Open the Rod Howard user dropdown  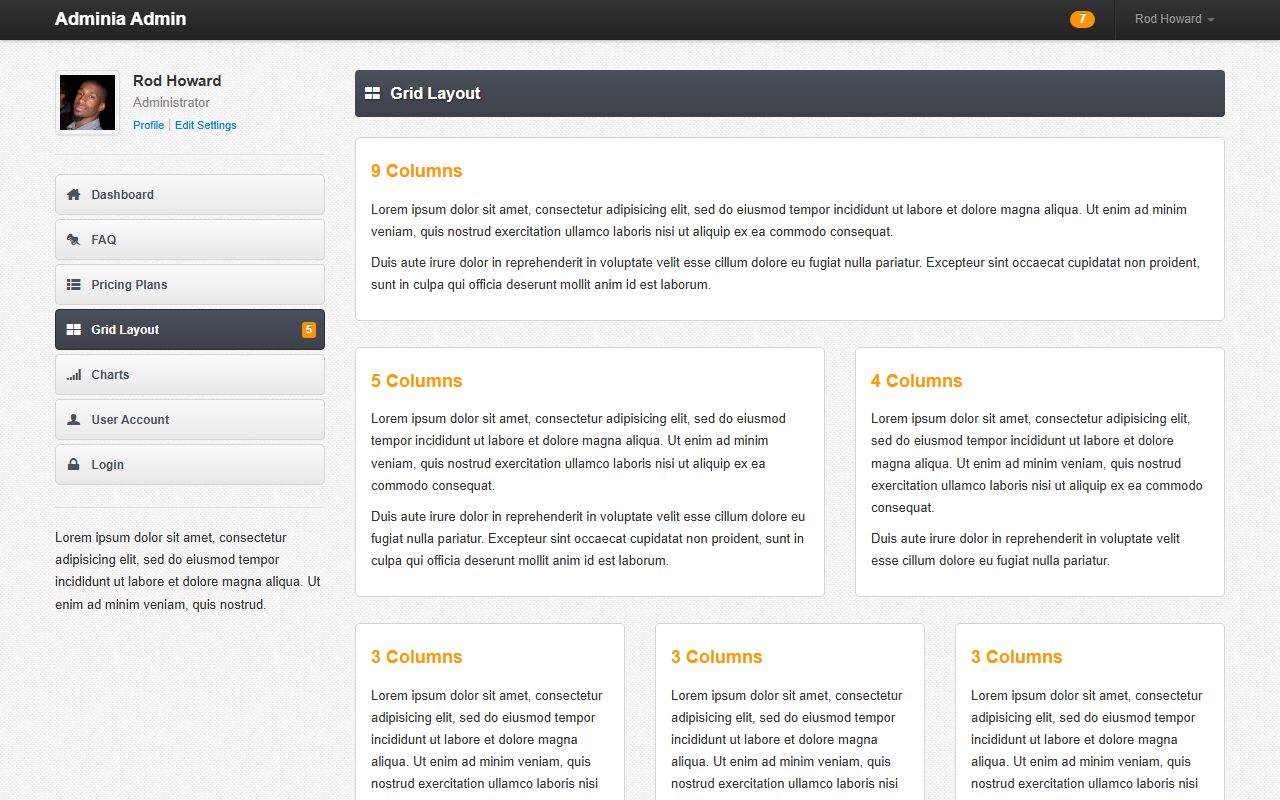point(1174,19)
